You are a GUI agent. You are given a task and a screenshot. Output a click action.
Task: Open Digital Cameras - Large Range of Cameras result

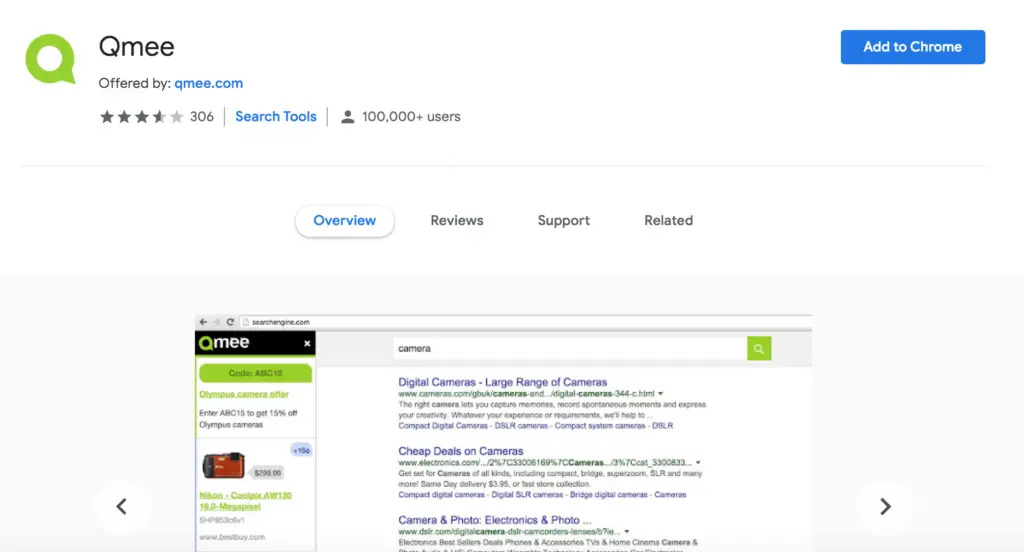pos(502,382)
